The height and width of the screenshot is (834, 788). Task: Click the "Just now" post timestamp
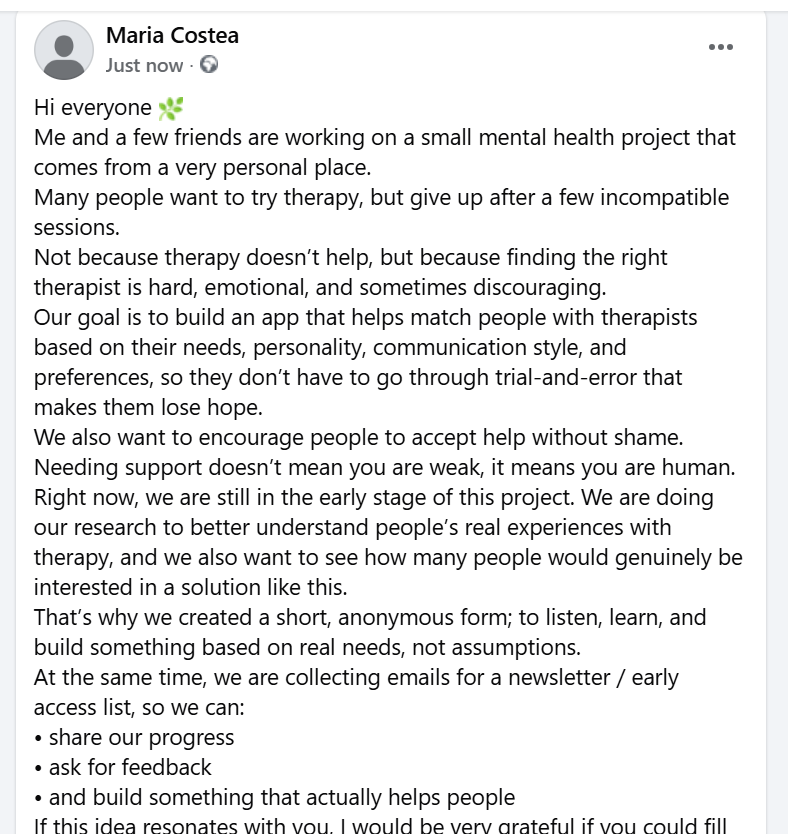[144, 66]
